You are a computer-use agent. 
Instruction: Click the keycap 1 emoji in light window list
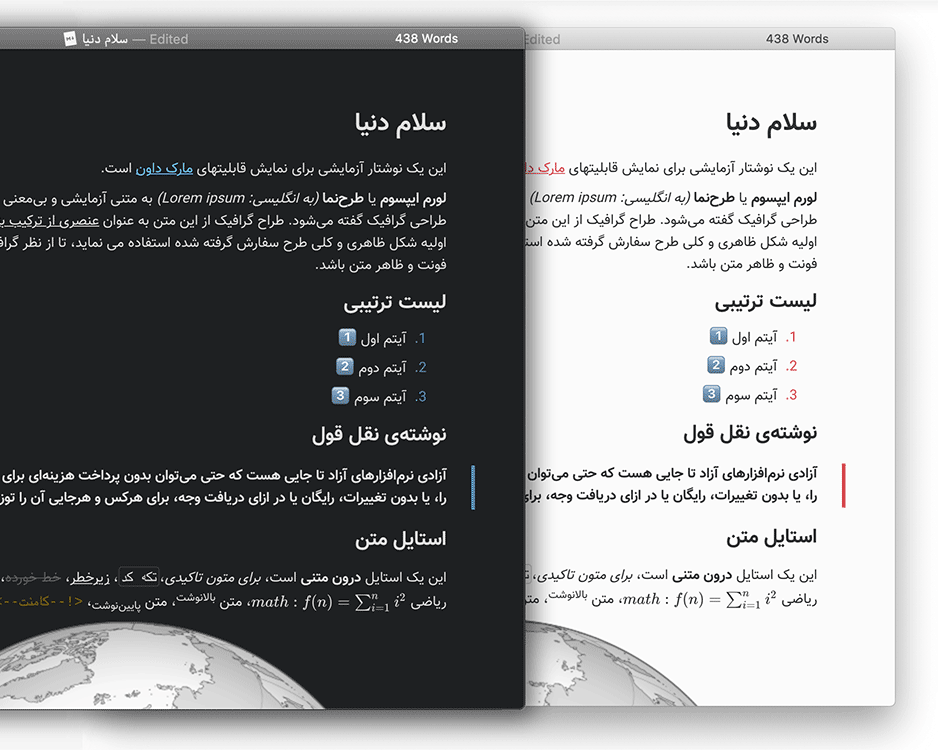click(x=718, y=336)
